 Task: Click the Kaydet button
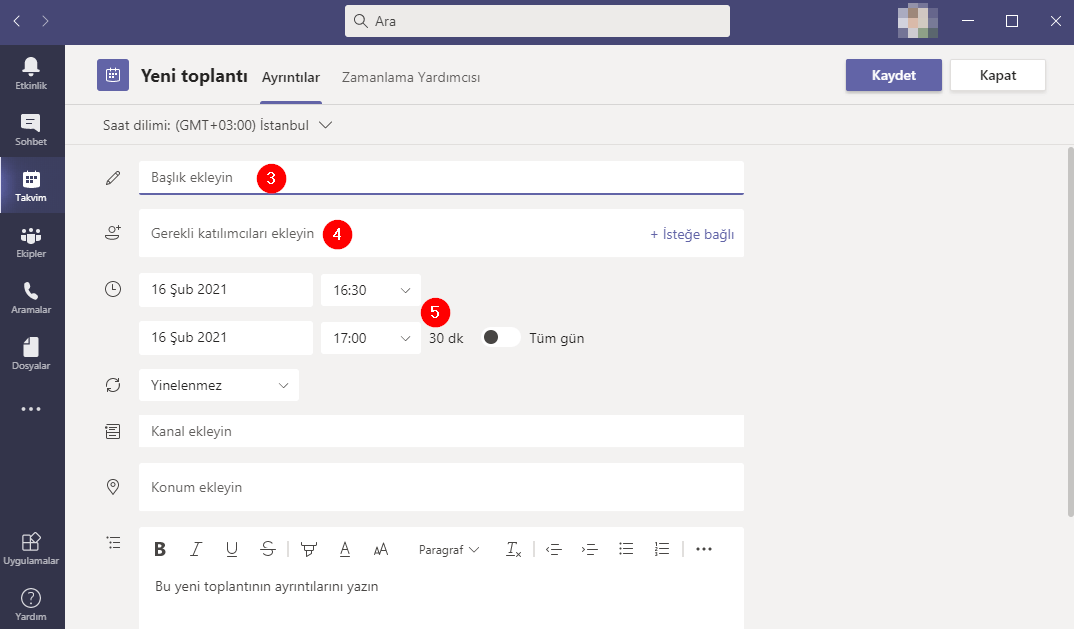(x=893, y=76)
